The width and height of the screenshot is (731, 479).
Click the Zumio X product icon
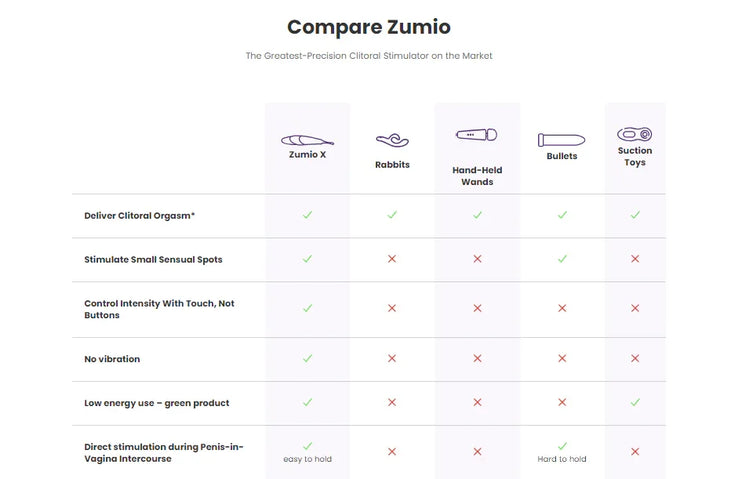(x=307, y=140)
